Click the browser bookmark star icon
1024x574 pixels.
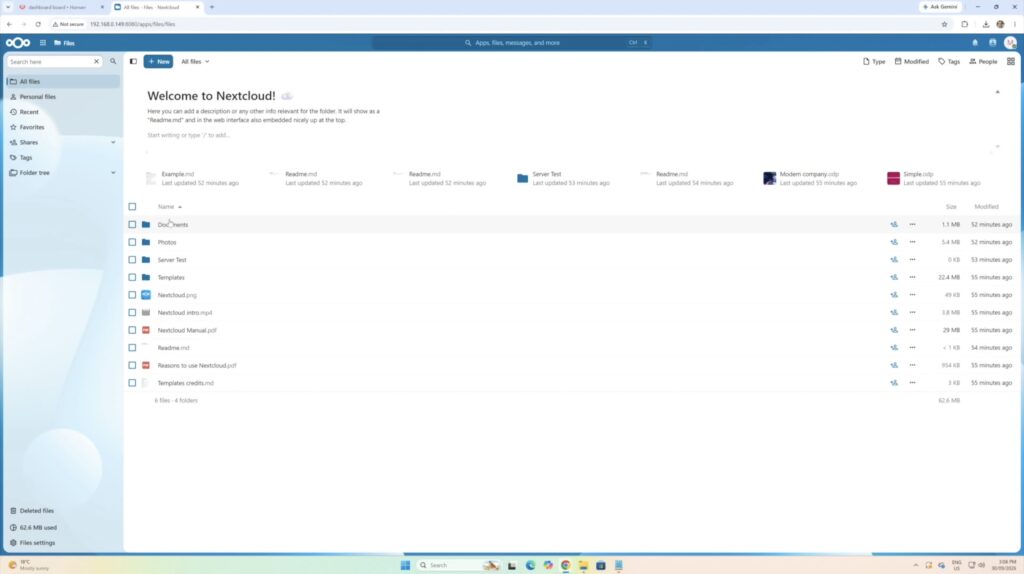944,24
